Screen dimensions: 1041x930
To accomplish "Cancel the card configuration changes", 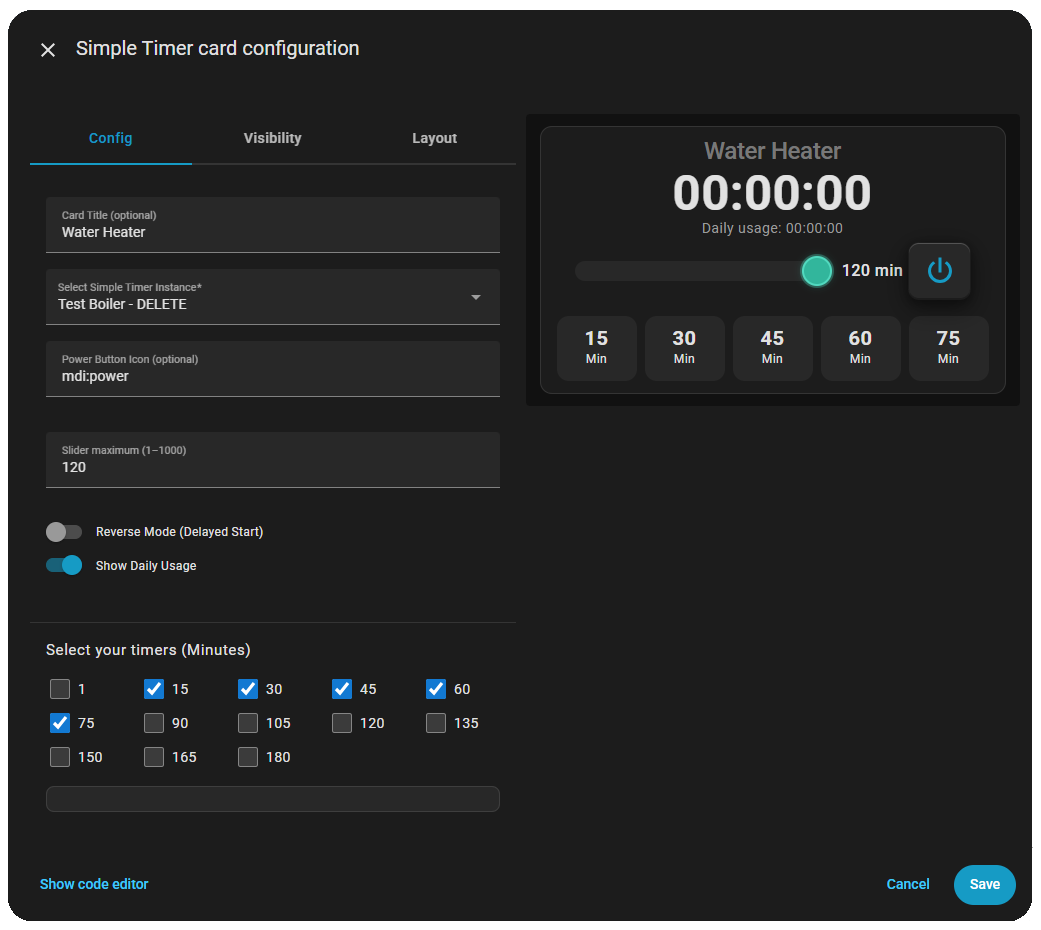I will pos(908,884).
